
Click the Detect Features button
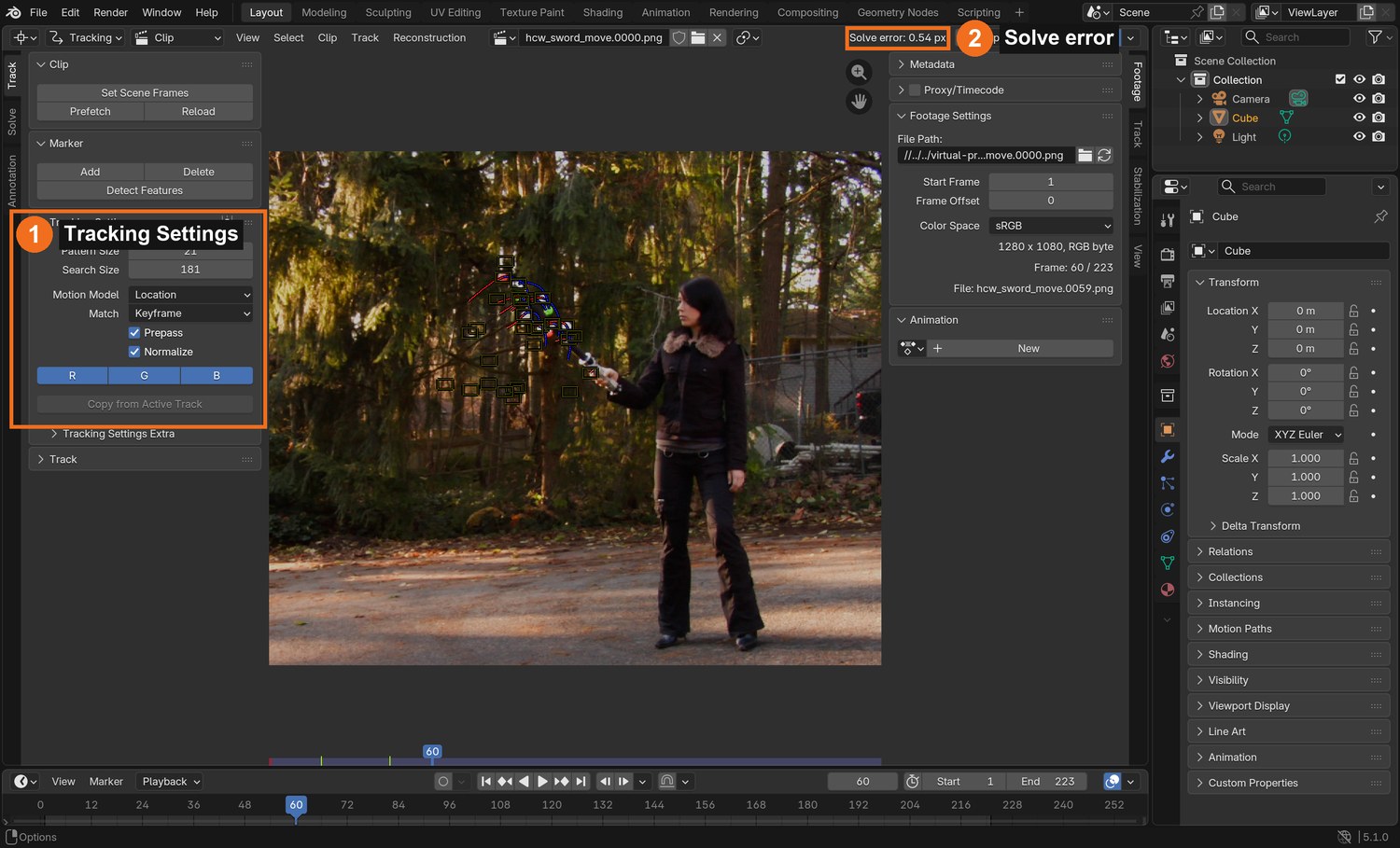[x=145, y=190]
